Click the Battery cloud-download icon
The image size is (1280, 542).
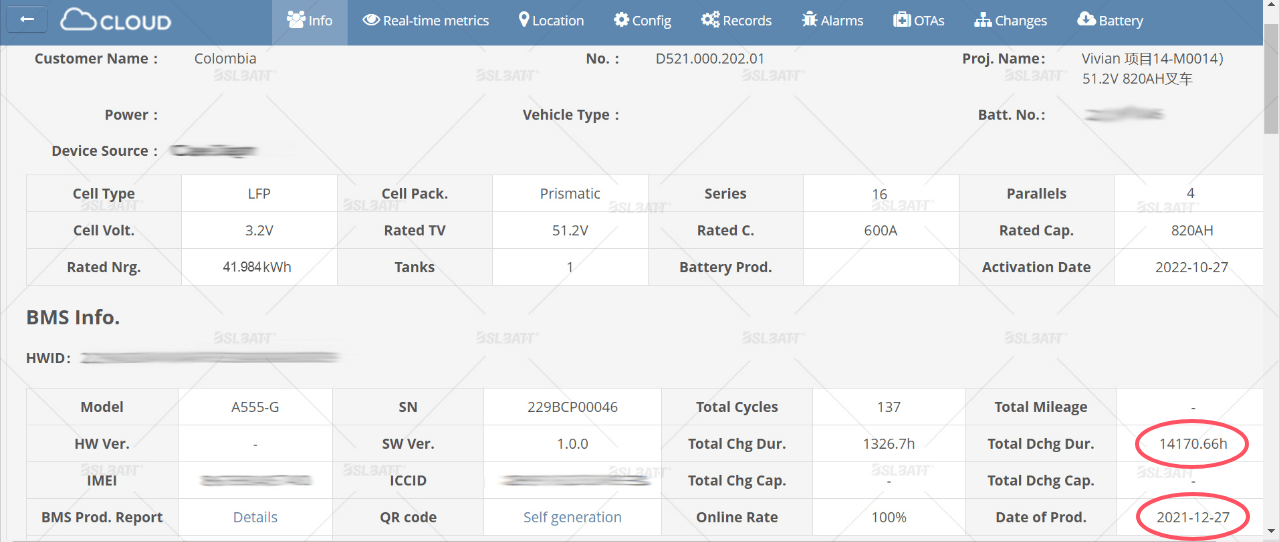[x=1086, y=19]
